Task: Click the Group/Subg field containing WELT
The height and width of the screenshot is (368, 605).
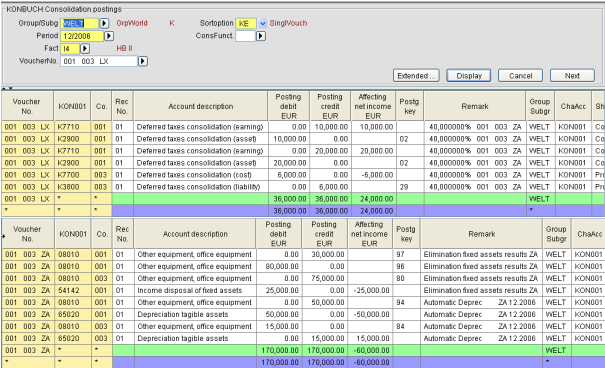Action: click(80, 24)
